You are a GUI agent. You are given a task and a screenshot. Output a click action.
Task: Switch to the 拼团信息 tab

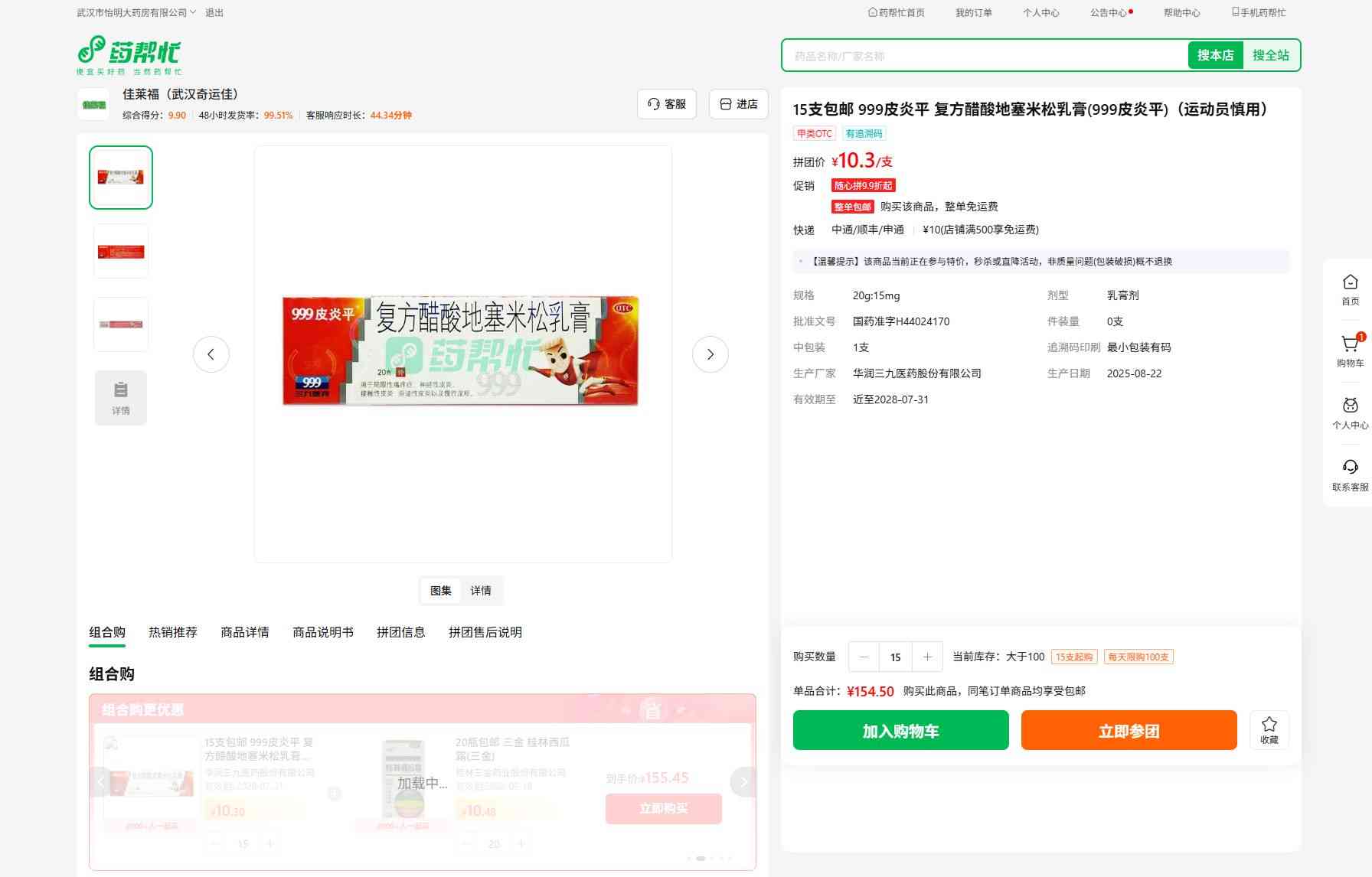[400, 632]
